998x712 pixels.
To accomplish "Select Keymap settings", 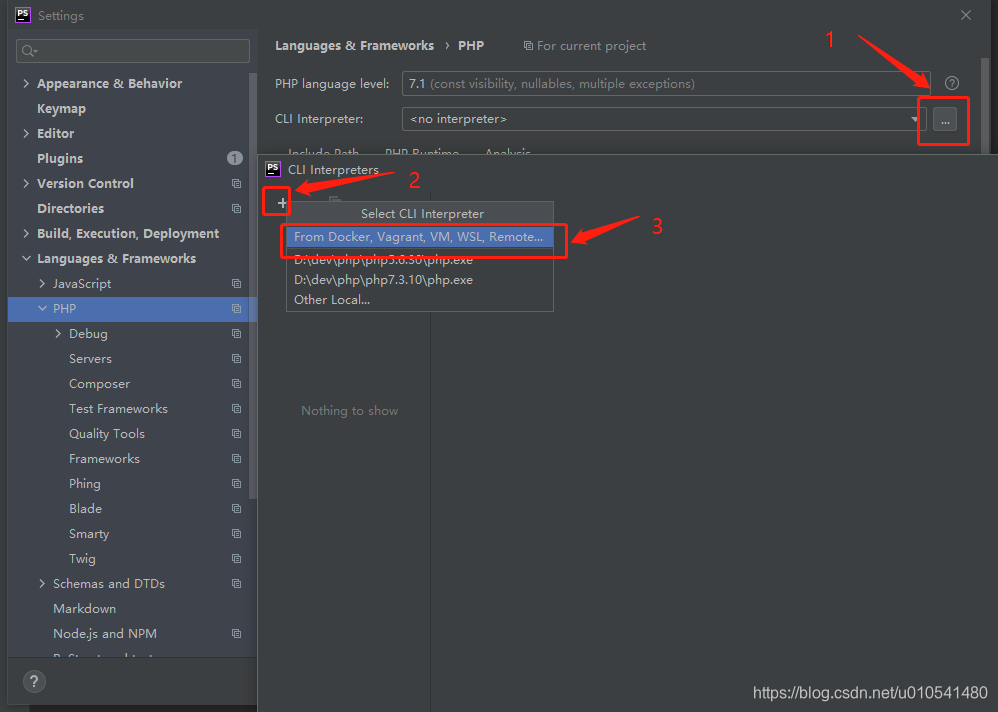I will 61,109.
